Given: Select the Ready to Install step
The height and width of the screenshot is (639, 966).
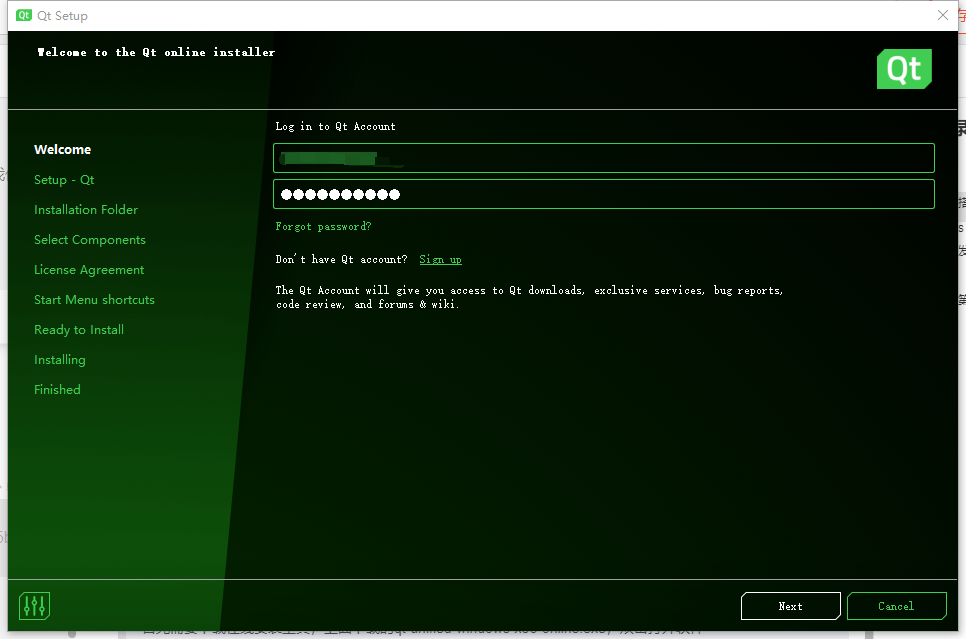Looking at the screenshot, I should (x=79, y=330).
